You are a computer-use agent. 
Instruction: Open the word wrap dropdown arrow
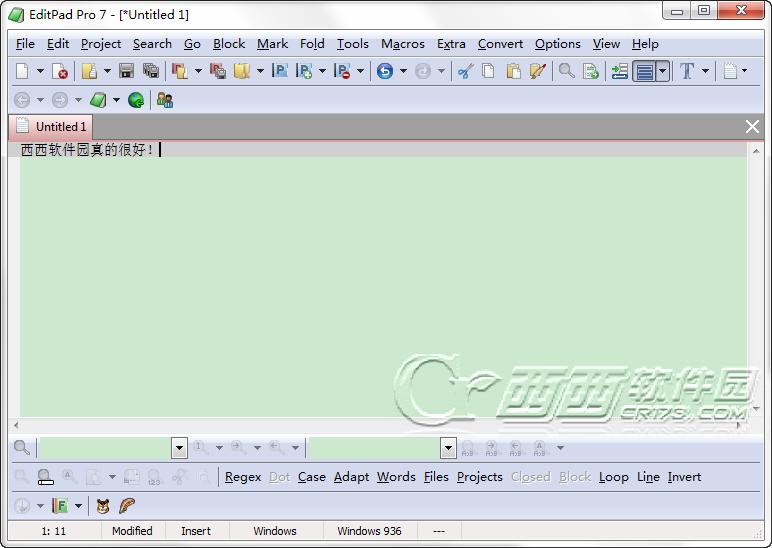pos(663,71)
